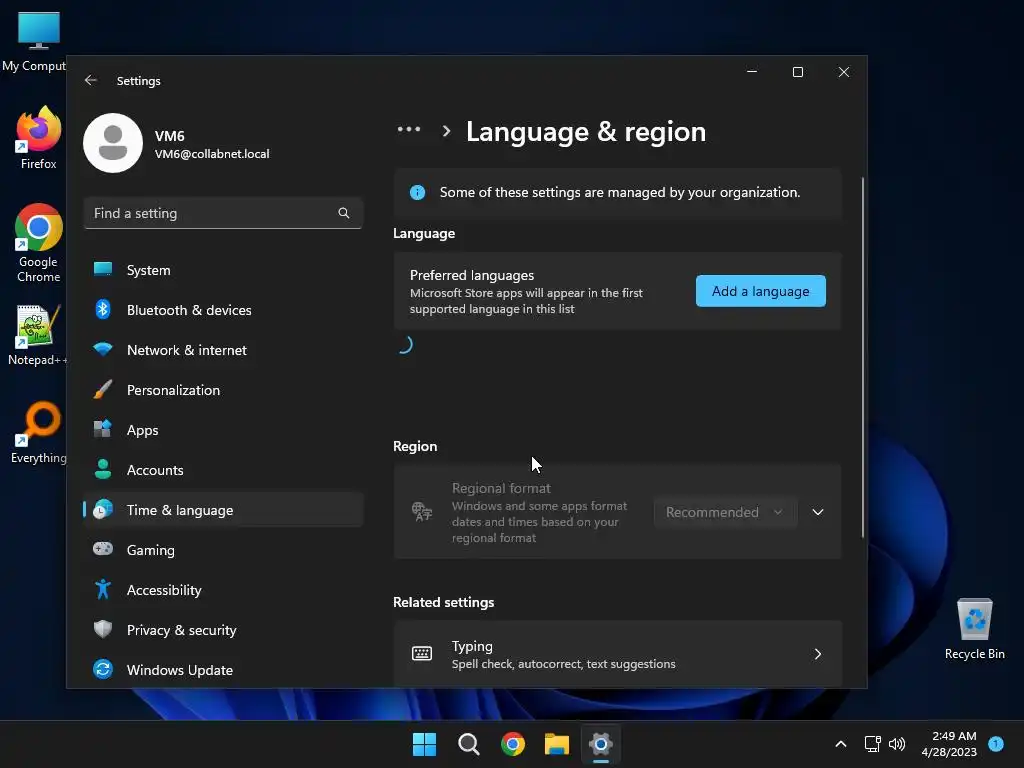Open the Google Chrome desktop shortcut
The height and width of the screenshot is (768, 1024).
[x=39, y=243]
